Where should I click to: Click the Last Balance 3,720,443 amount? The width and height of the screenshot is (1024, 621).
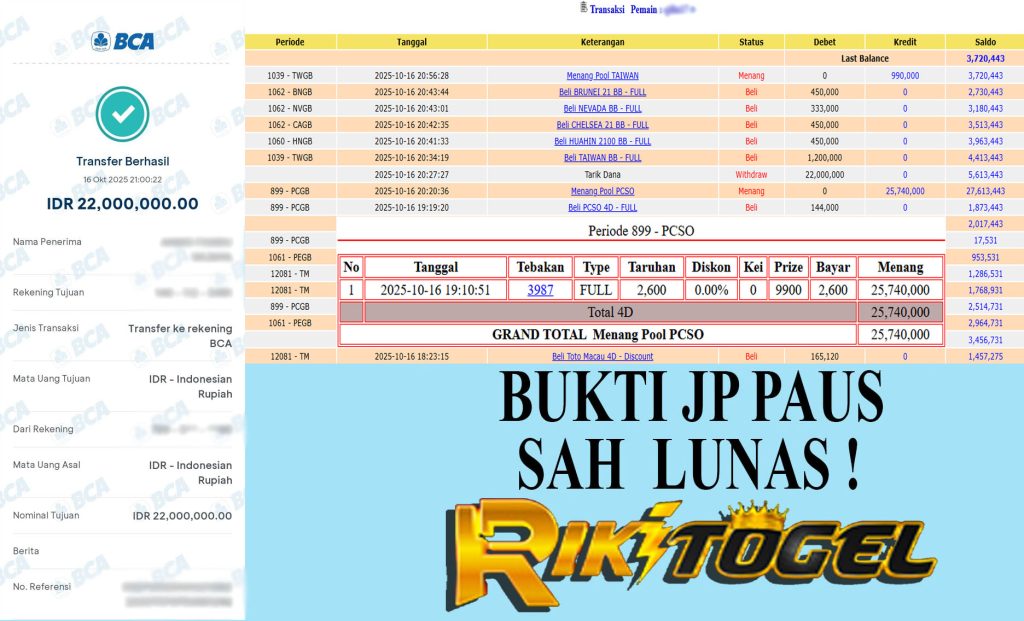pyautogui.click(x=984, y=59)
